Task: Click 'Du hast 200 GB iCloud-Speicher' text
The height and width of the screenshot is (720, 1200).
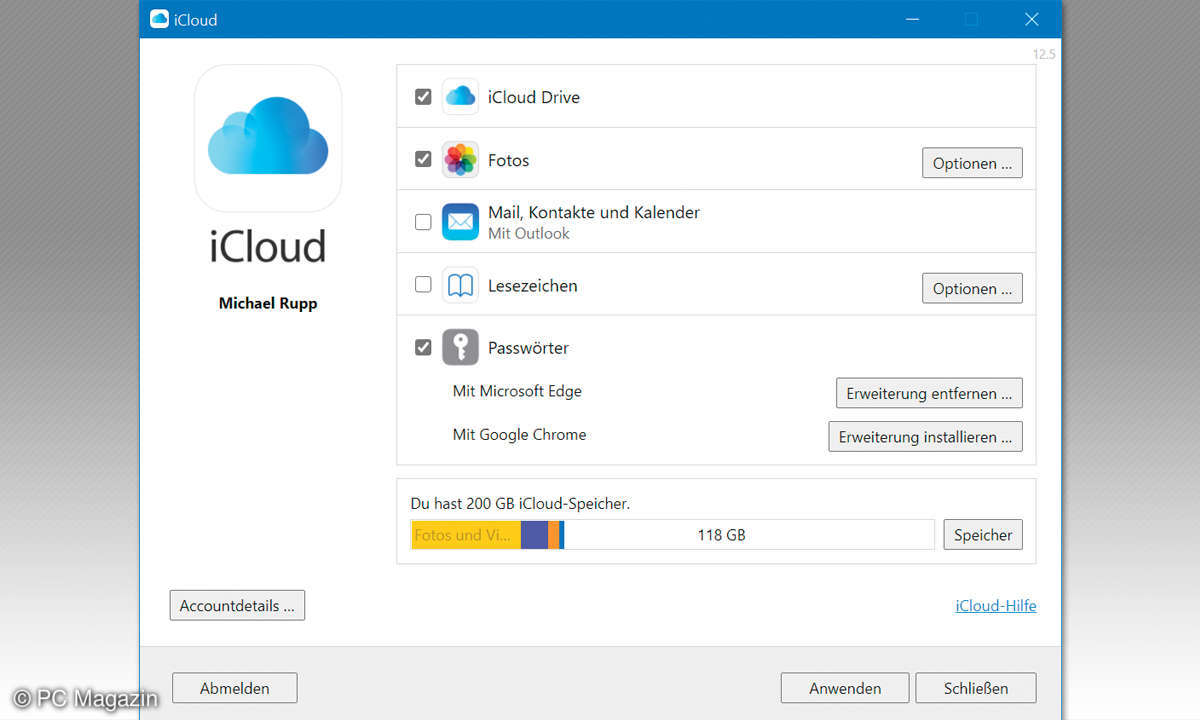Action: pos(520,503)
